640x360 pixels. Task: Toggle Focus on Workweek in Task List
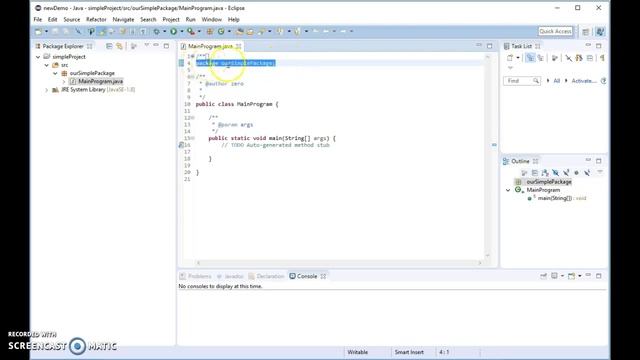click(555, 58)
